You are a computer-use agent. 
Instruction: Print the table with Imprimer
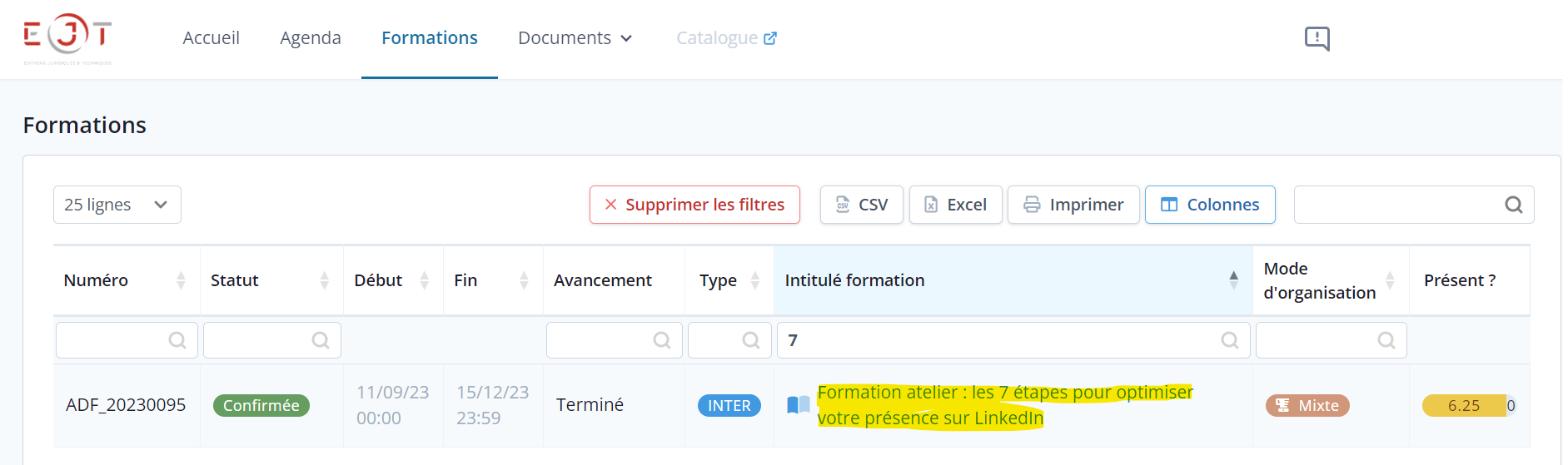1073,205
